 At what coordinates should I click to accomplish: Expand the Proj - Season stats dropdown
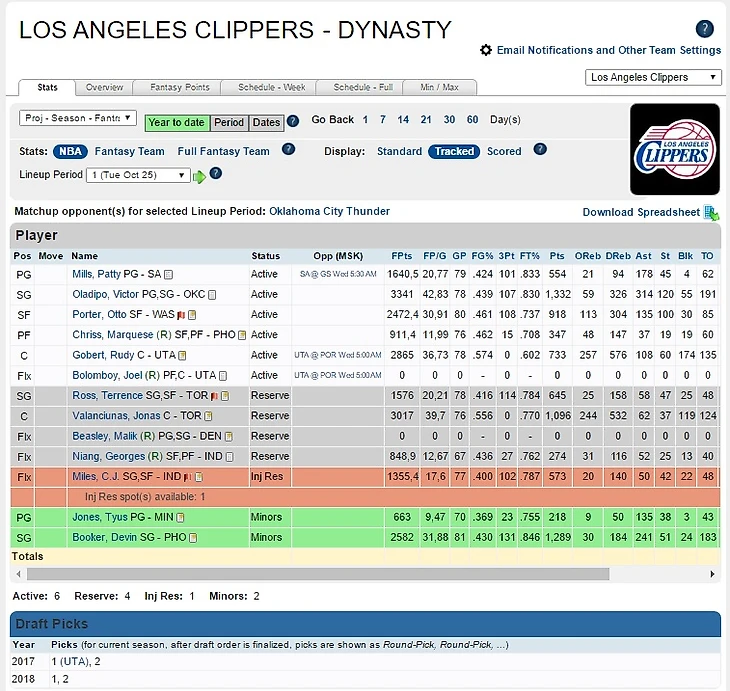pyautogui.click(x=77, y=118)
